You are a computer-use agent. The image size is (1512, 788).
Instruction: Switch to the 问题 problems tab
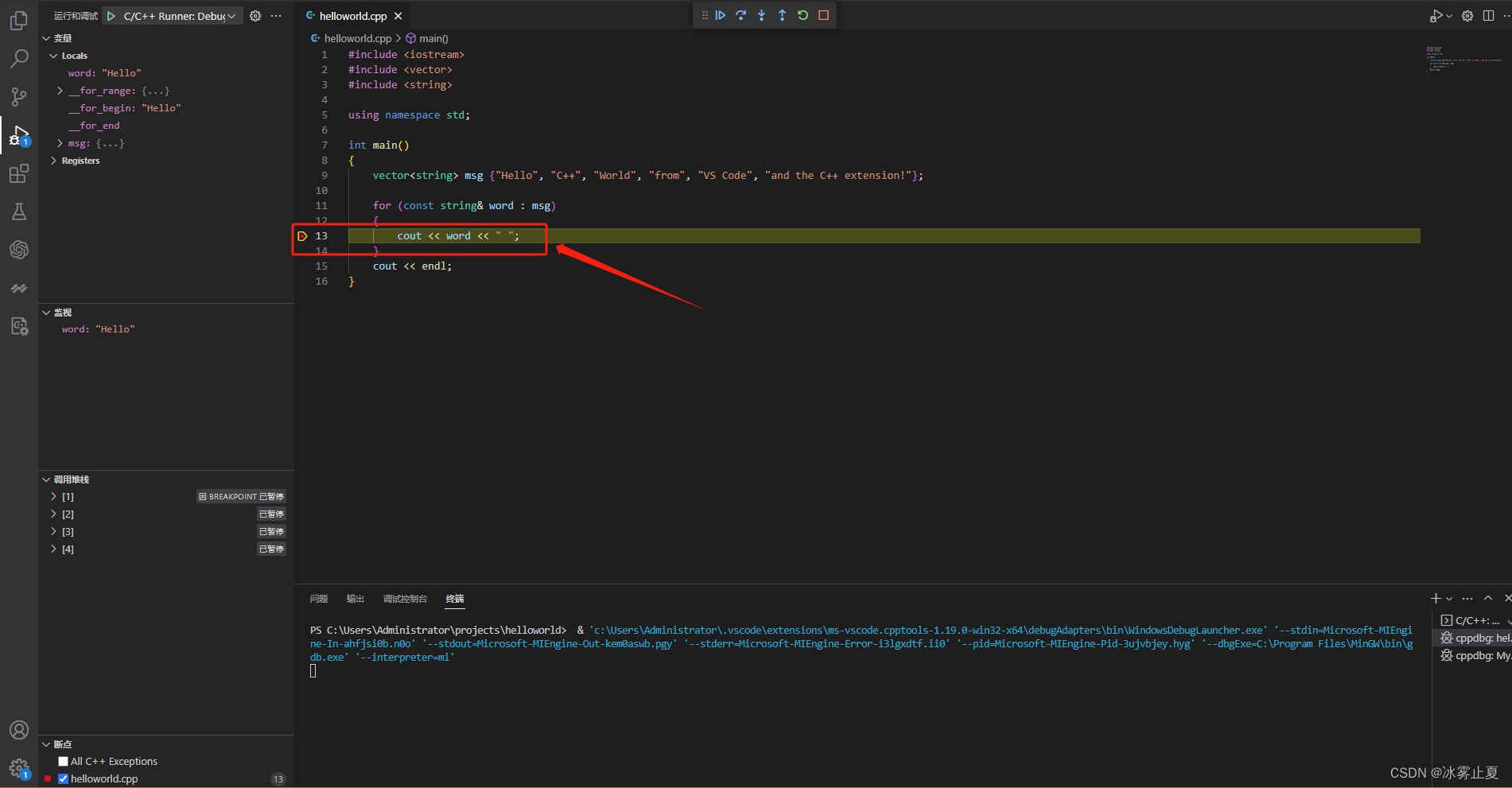click(319, 599)
